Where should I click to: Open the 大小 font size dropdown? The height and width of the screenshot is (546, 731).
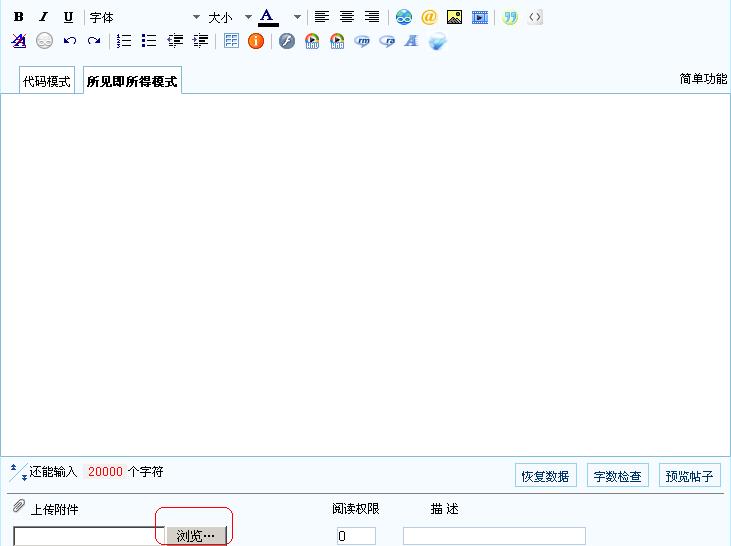tap(230, 17)
